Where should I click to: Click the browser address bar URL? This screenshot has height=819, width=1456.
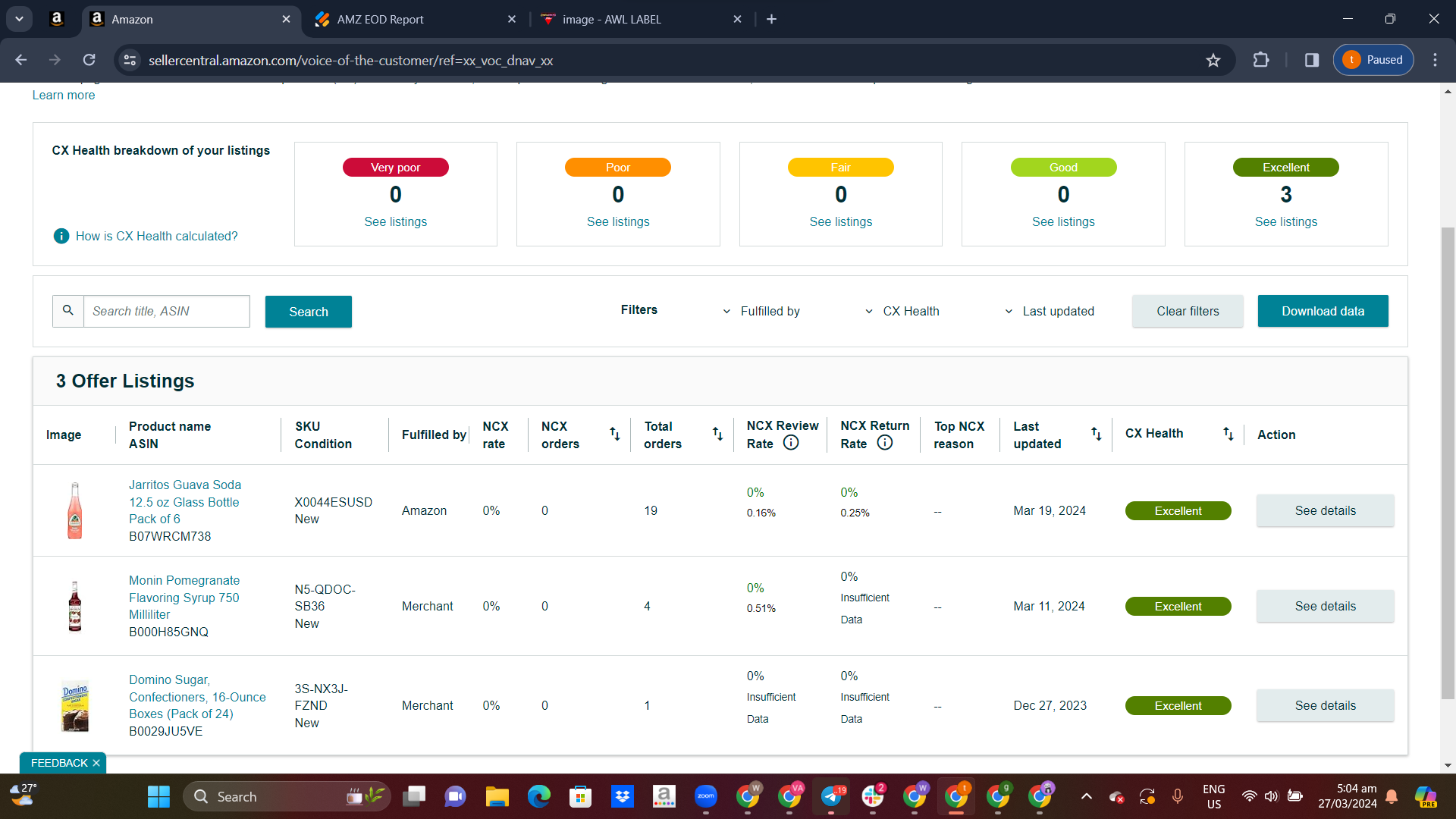(350, 60)
